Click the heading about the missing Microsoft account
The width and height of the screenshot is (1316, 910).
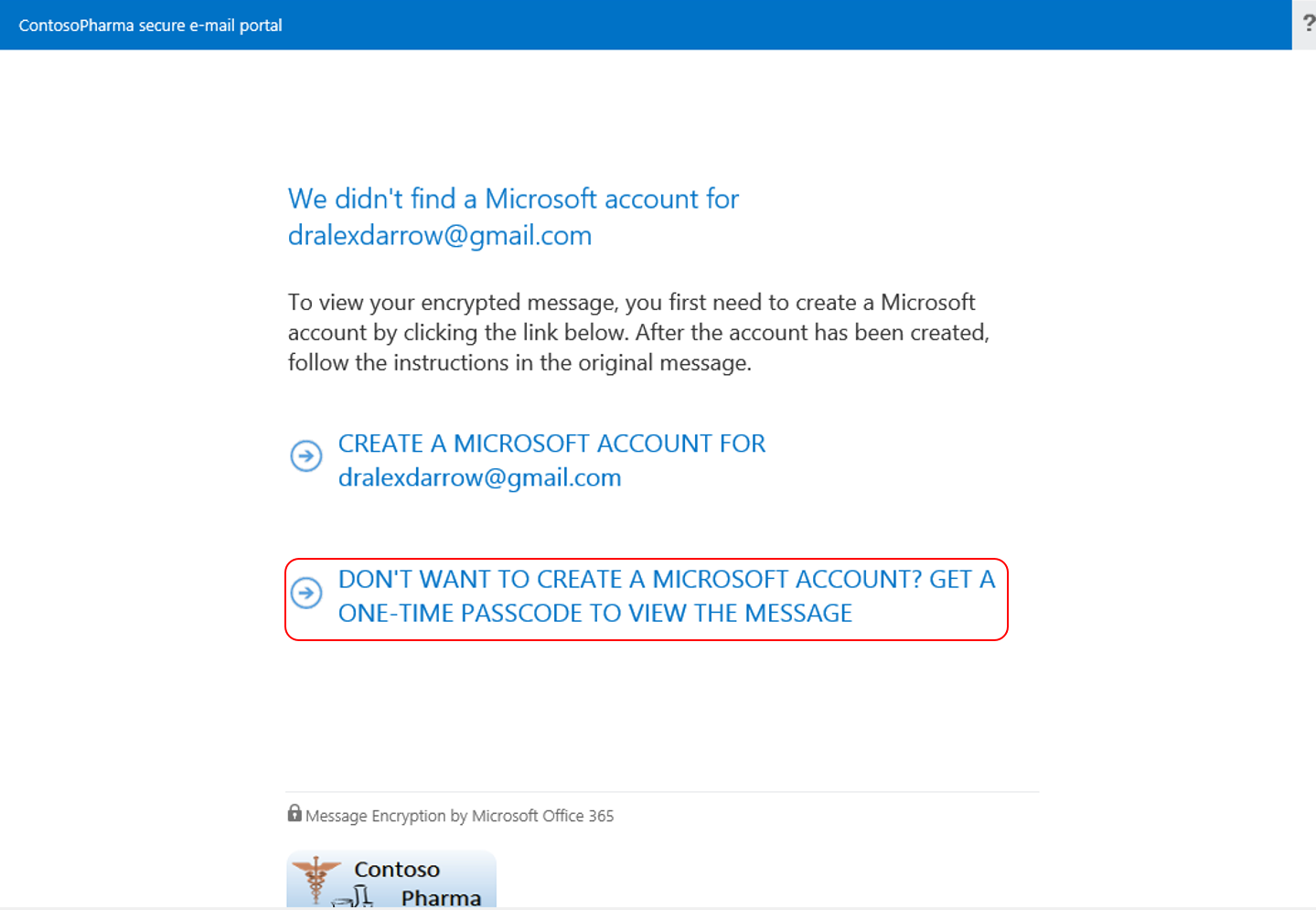pos(513,198)
